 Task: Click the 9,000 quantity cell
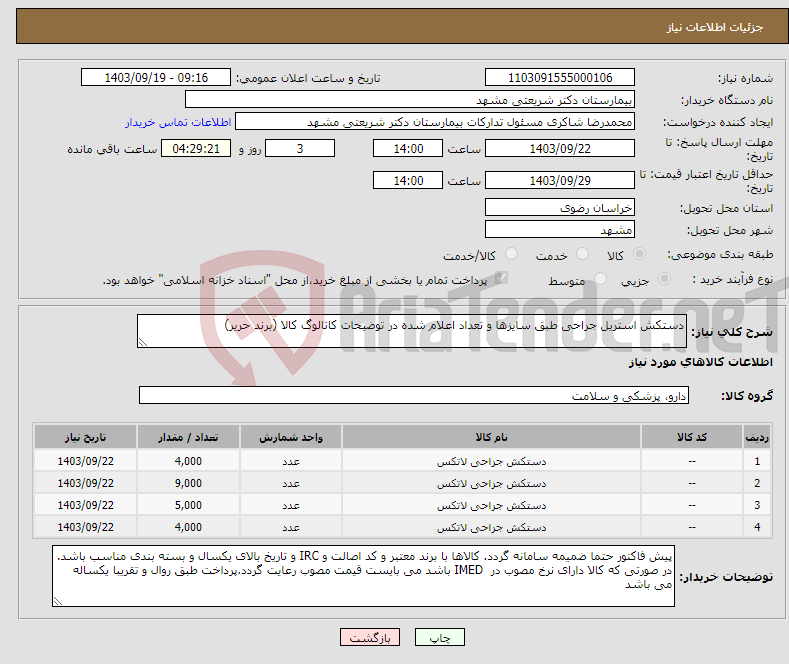point(188,483)
